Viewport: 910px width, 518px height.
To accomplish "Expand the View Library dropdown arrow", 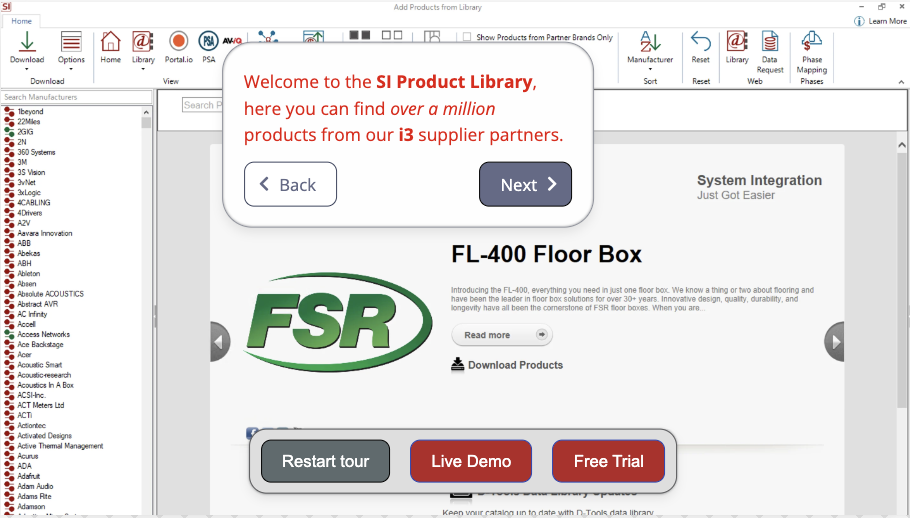I will coord(143,69).
